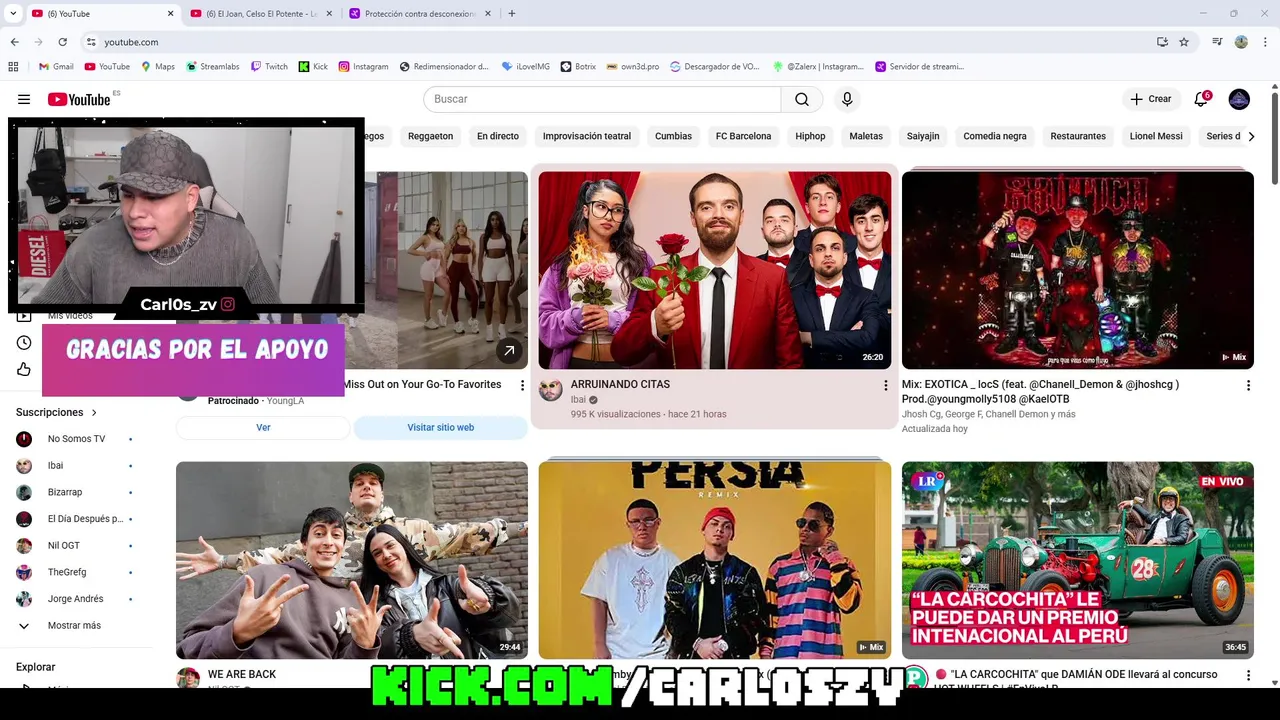Open the Twitch bookmark
The image size is (1280, 720).
pyautogui.click(x=269, y=67)
